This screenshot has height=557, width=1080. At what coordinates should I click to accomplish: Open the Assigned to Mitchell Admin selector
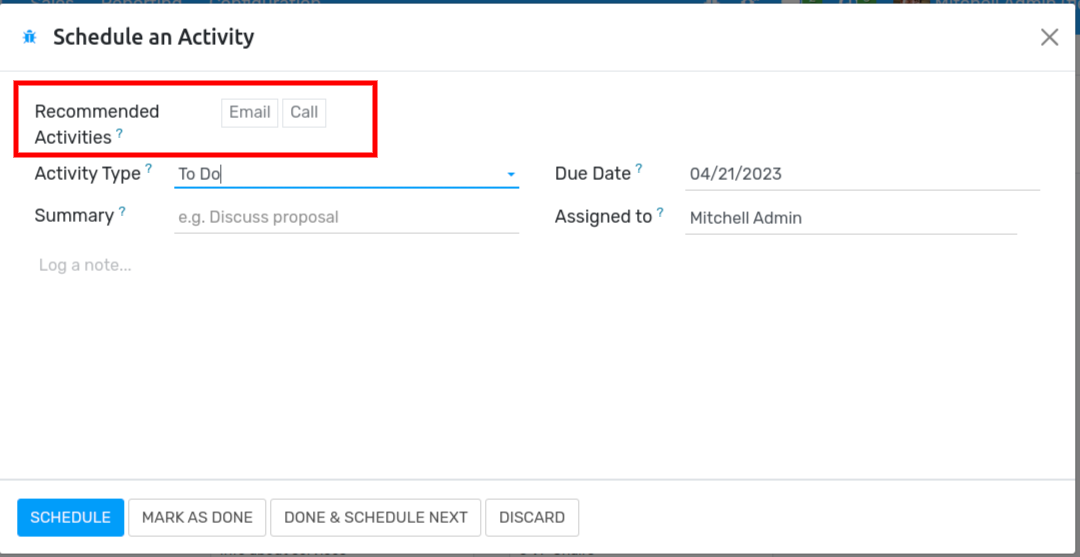pyautogui.click(x=851, y=218)
